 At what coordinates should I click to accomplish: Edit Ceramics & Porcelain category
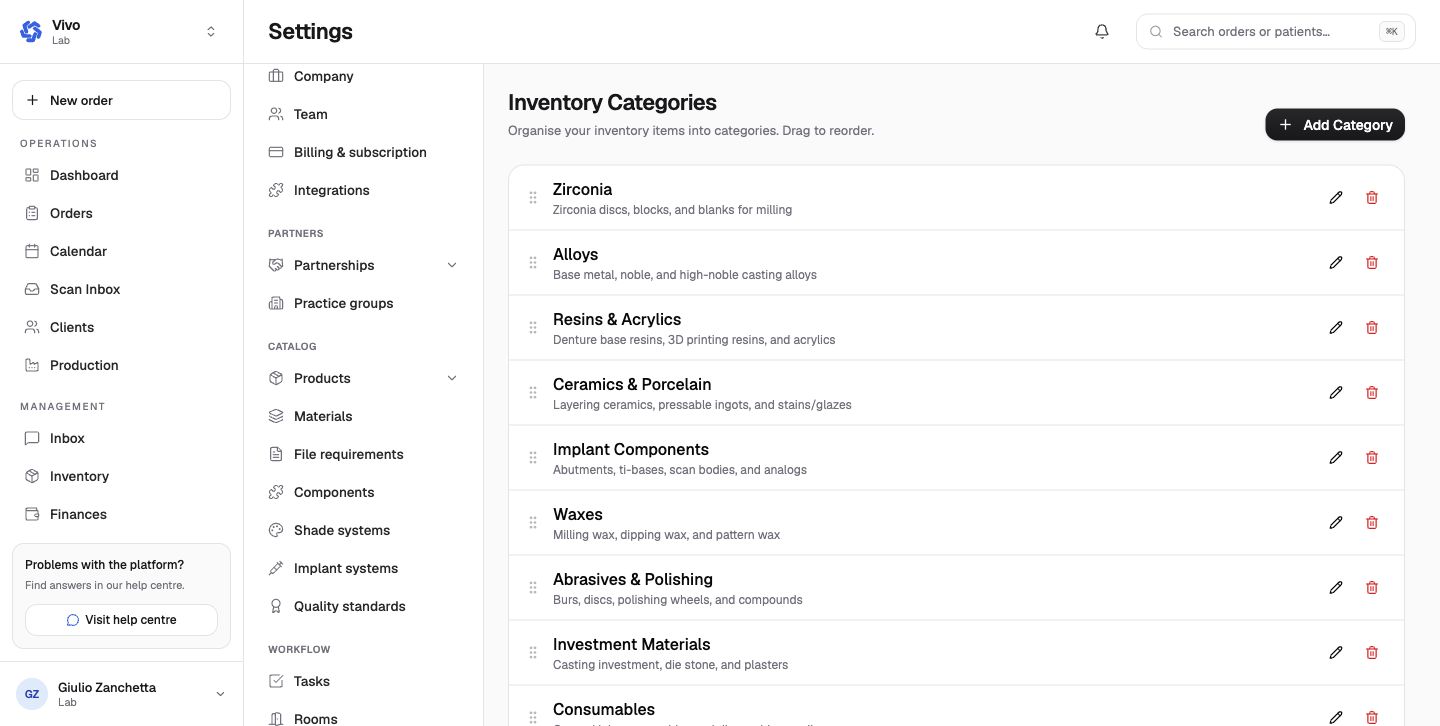coord(1336,393)
